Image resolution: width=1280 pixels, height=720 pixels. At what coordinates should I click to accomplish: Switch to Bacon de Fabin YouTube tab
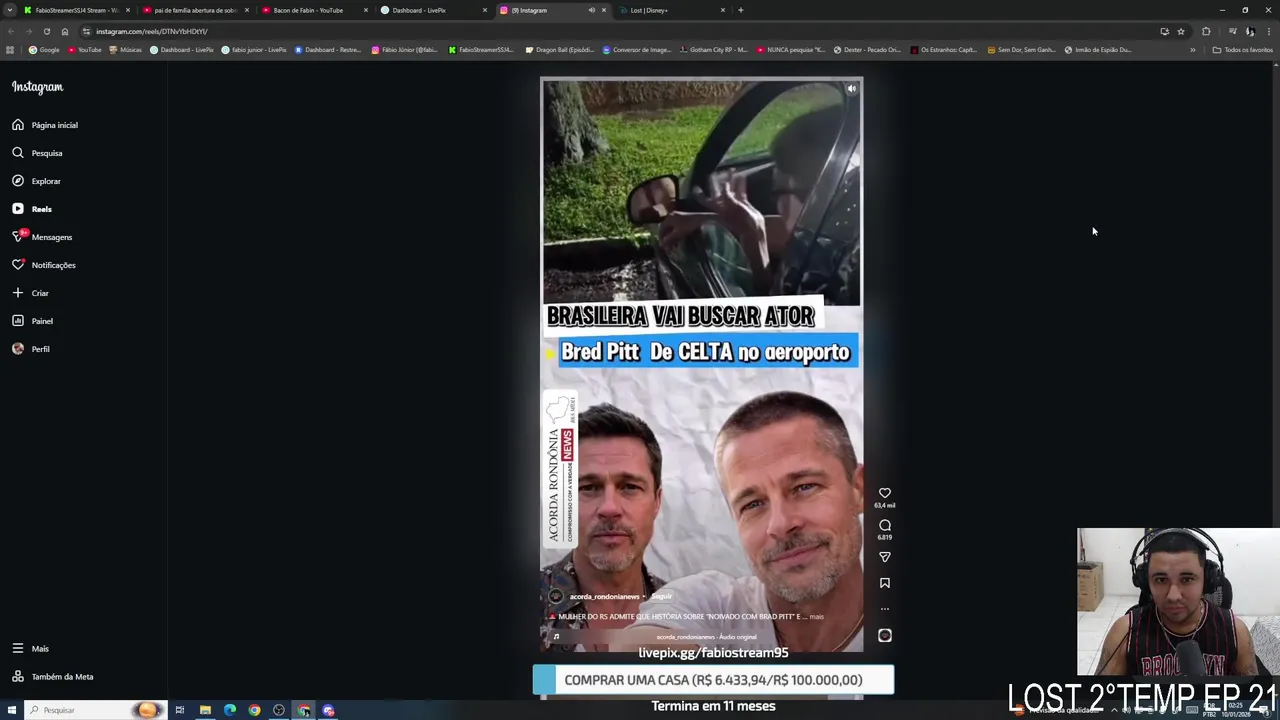(x=314, y=10)
